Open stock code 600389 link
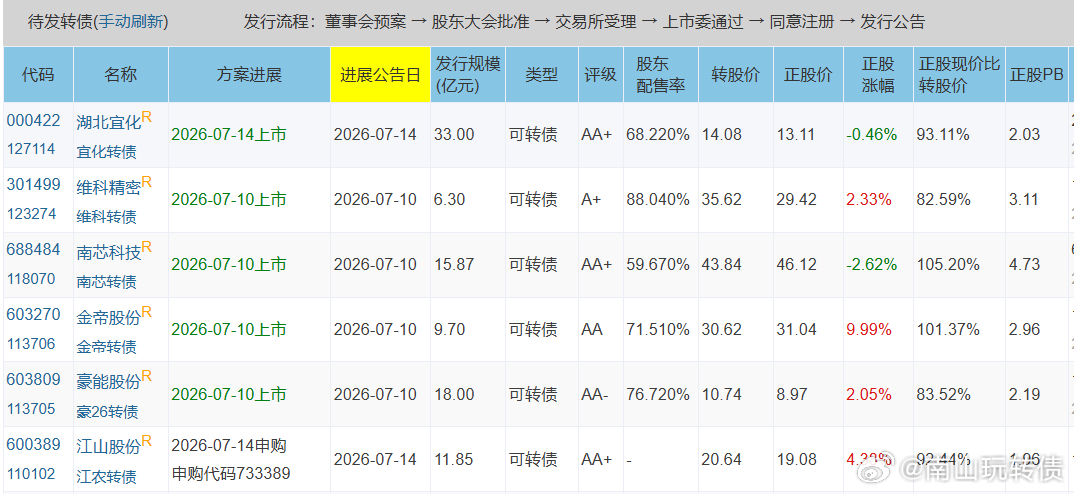The width and height of the screenshot is (1074, 494). (x=34, y=445)
